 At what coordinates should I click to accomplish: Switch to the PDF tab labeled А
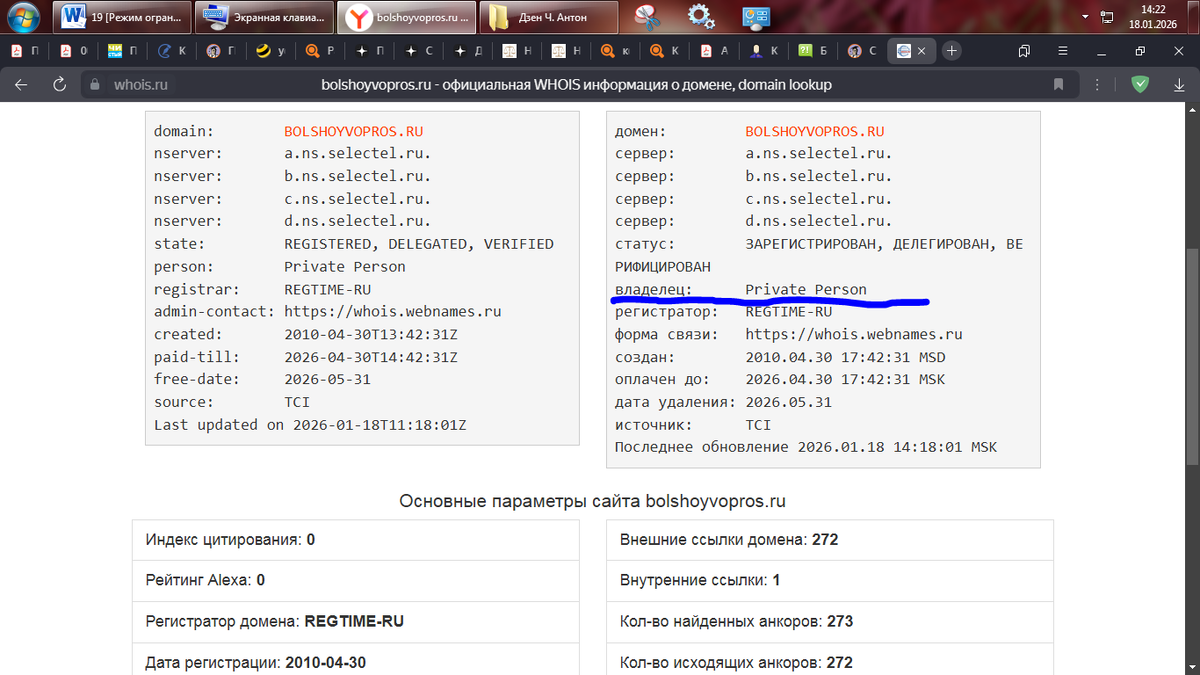click(713, 50)
